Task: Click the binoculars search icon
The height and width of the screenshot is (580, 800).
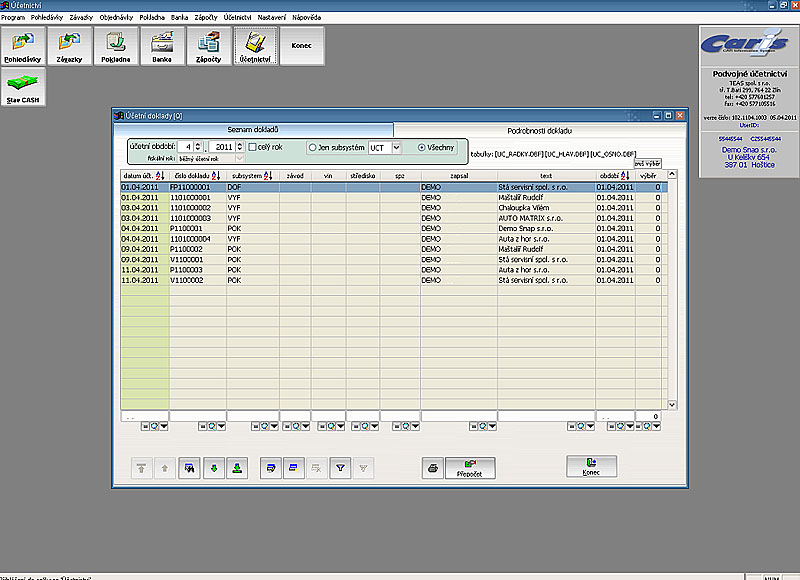Action: (x=187, y=467)
